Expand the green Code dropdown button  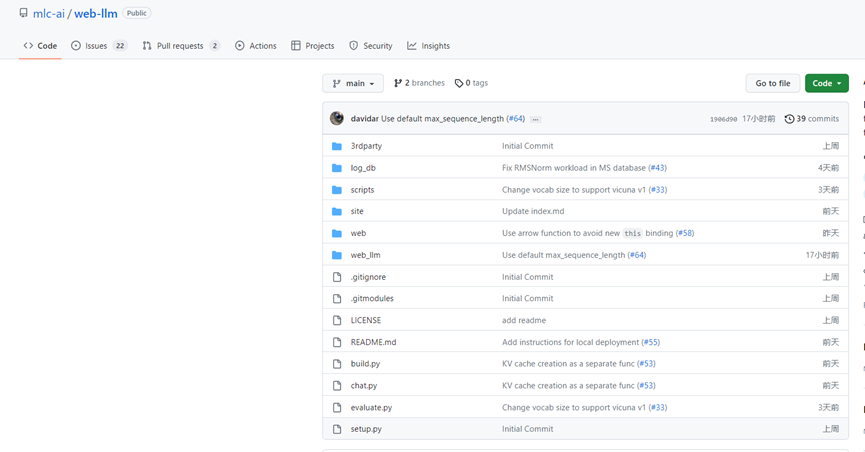(826, 83)
